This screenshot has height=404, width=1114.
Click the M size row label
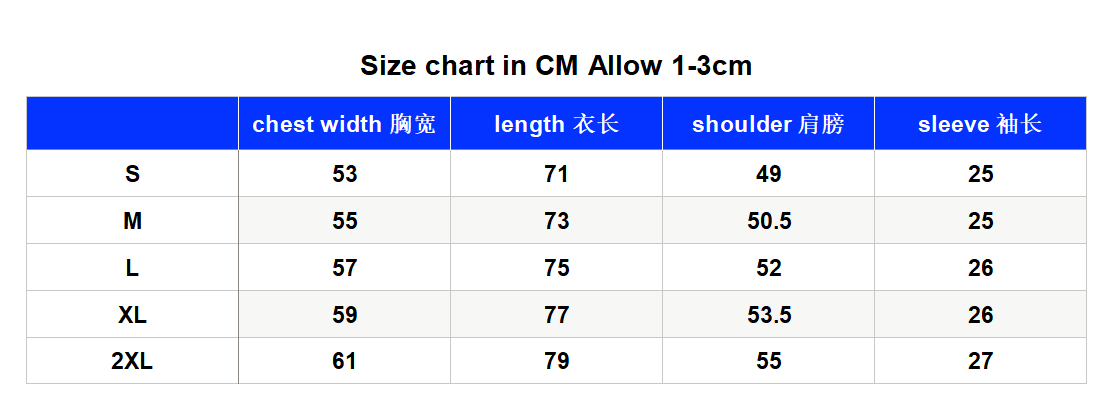click(x=132, y=221)
